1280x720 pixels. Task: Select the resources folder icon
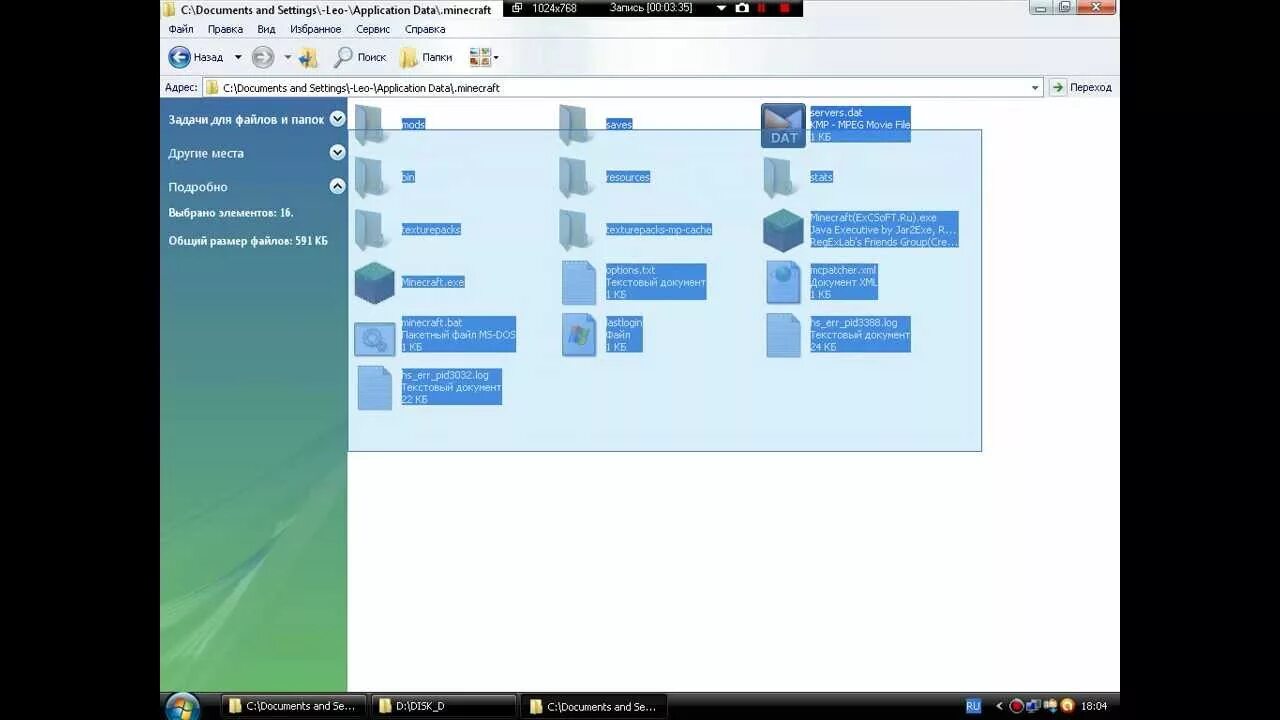point(578,177)
